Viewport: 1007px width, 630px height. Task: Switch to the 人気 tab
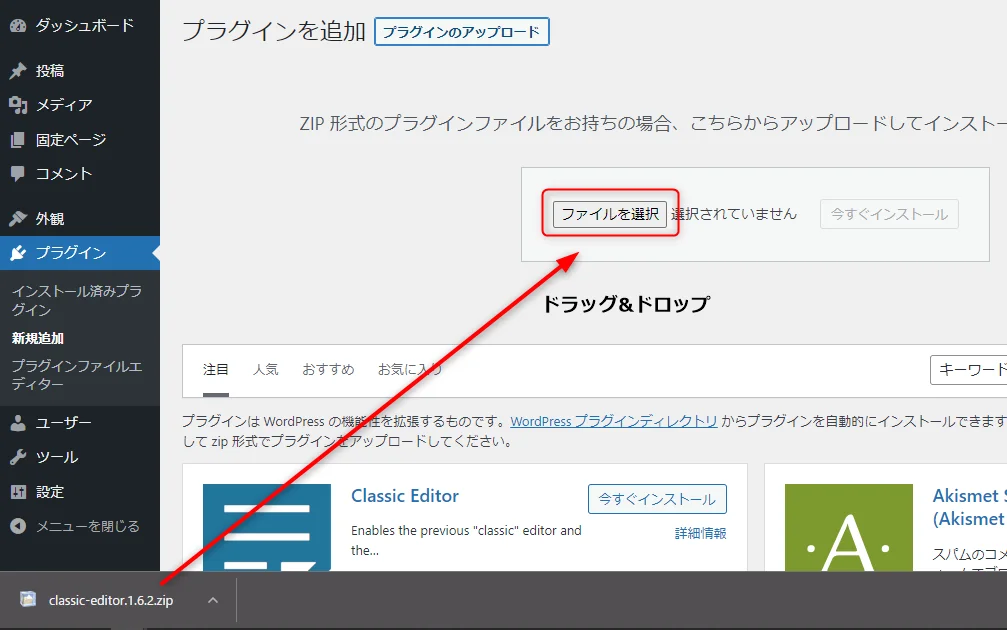pos(265,369)
